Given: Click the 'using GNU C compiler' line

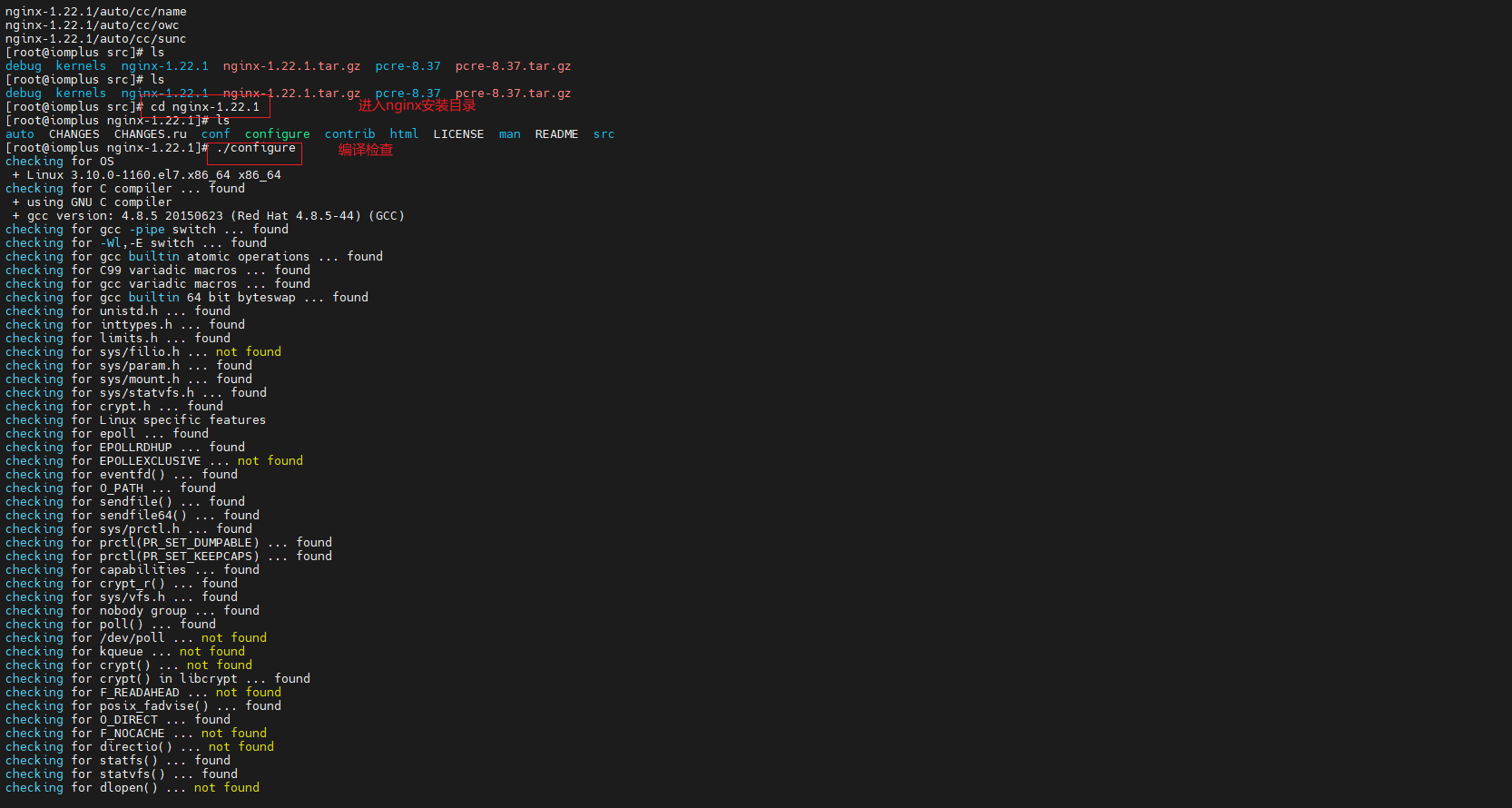Looking at the screenshot, I should [93, 202].
